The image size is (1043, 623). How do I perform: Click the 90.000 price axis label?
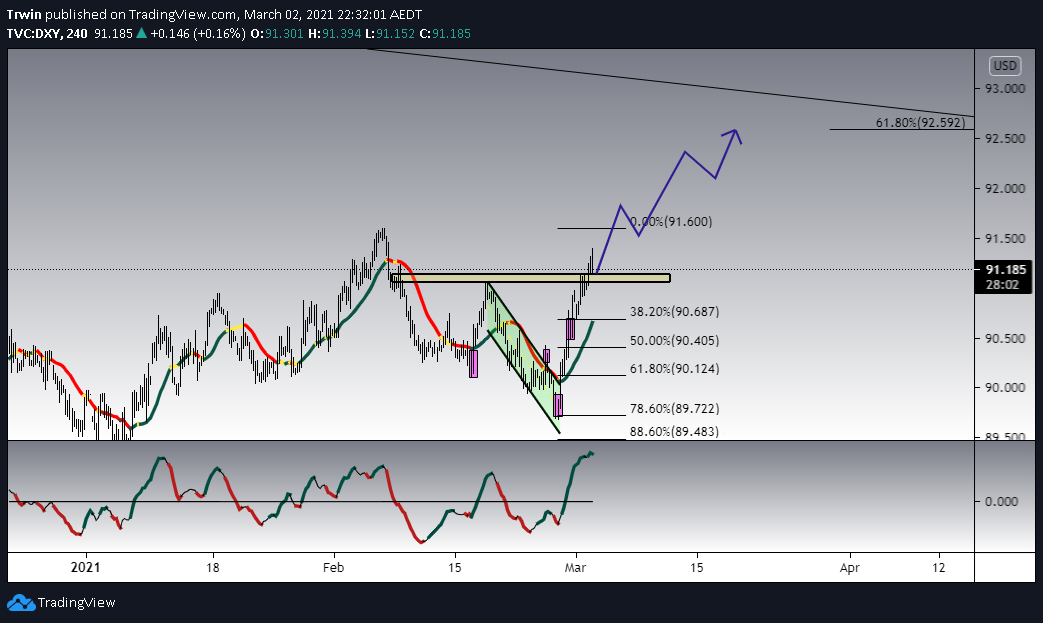1005,388
